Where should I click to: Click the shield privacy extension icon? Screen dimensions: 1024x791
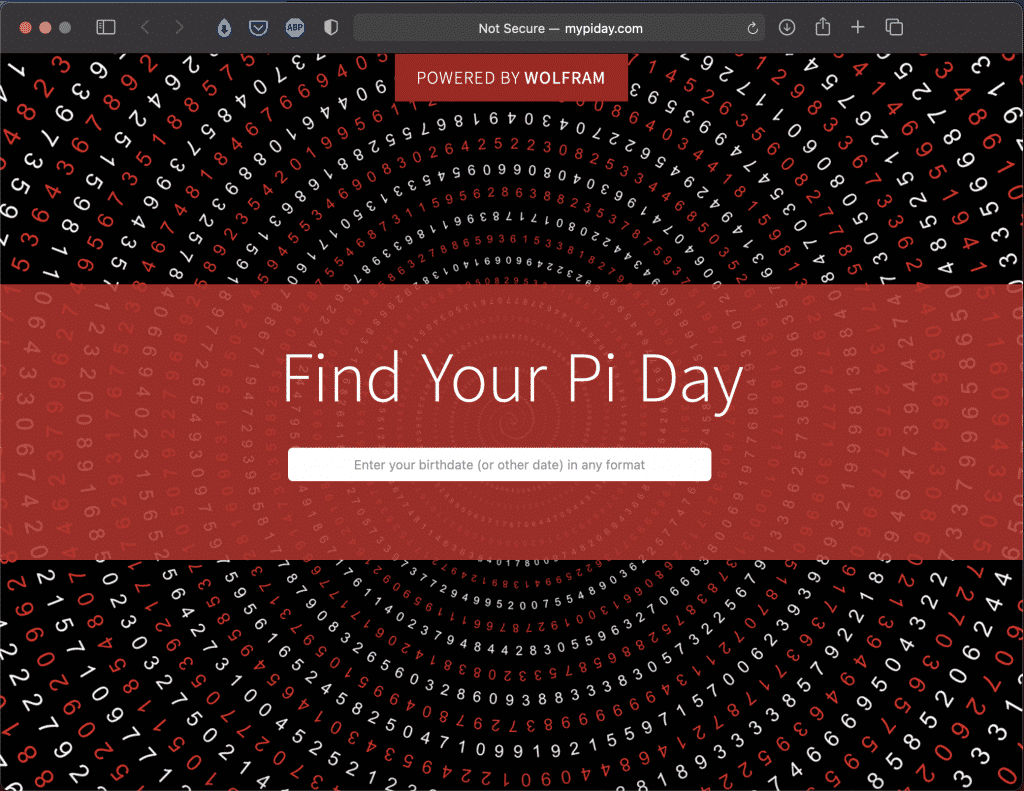tap(330, 27)
